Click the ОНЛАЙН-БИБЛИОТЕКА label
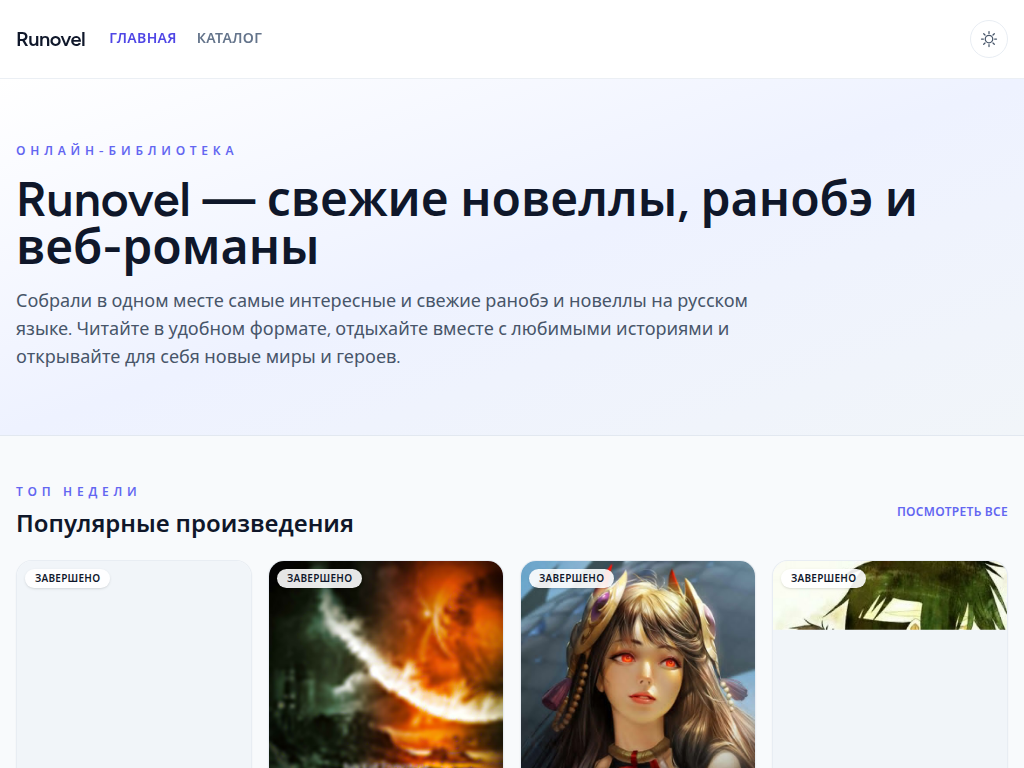Viewport: 1024px width, 768px height. (x=125, y=150)
